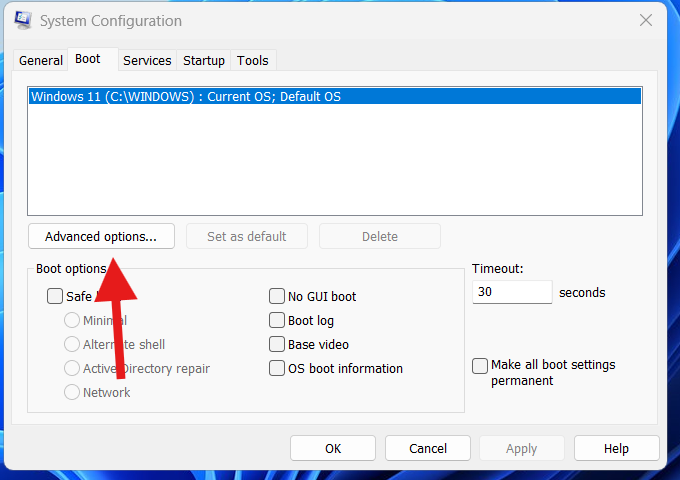This screenshot has width=680, height=480.
Task: Select Active Directory repair option
Action: tap(72, 369)
